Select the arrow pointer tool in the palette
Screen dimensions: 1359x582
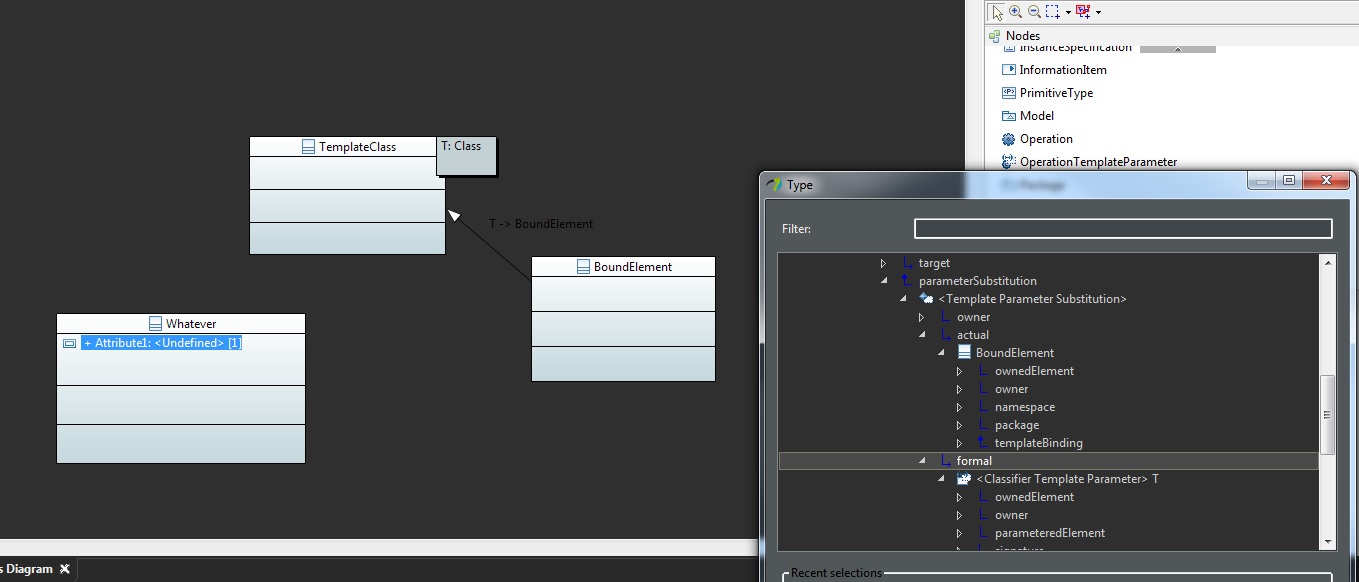pyautogui.click(x=997, y=12)
